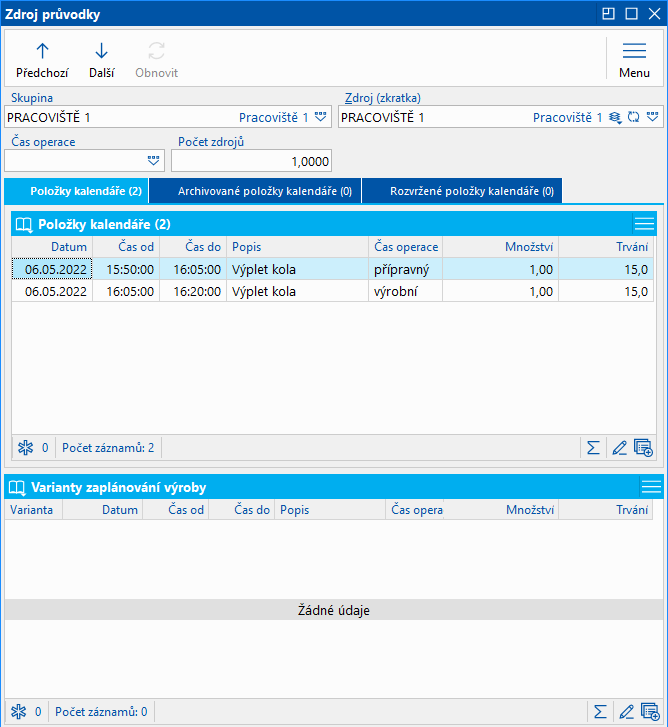Screen dimensions: 668x727
Task: Select the 15:50:00 time cell
Action: 126,269
